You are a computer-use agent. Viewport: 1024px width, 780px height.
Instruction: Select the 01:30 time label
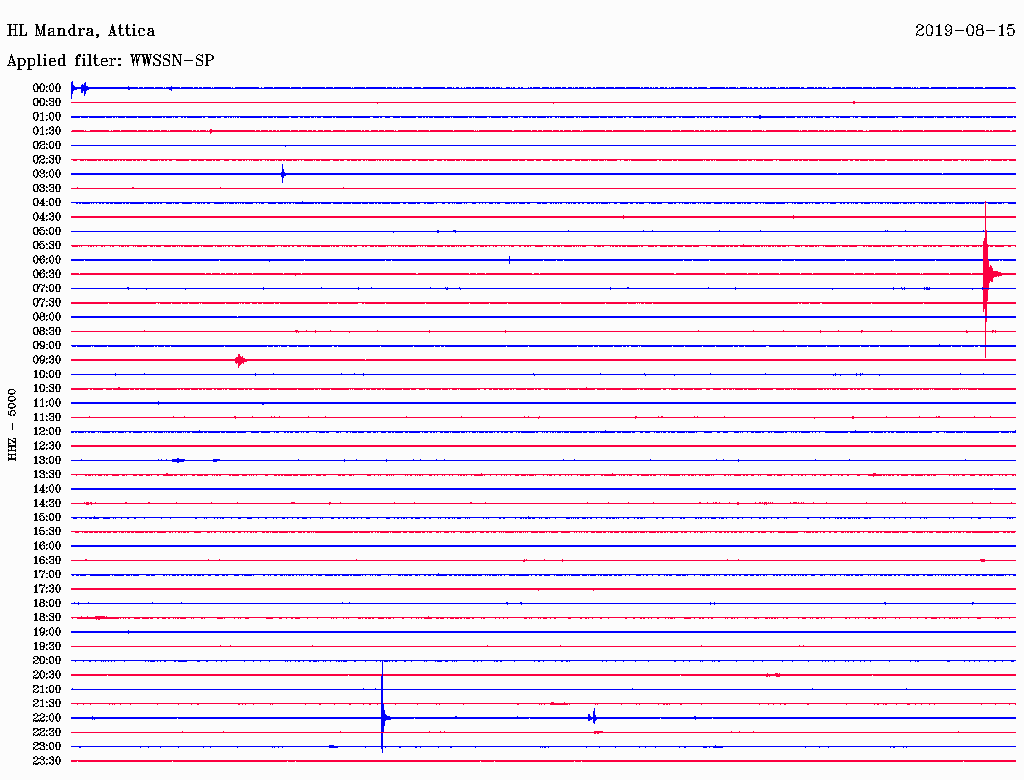tap(47, 131)
